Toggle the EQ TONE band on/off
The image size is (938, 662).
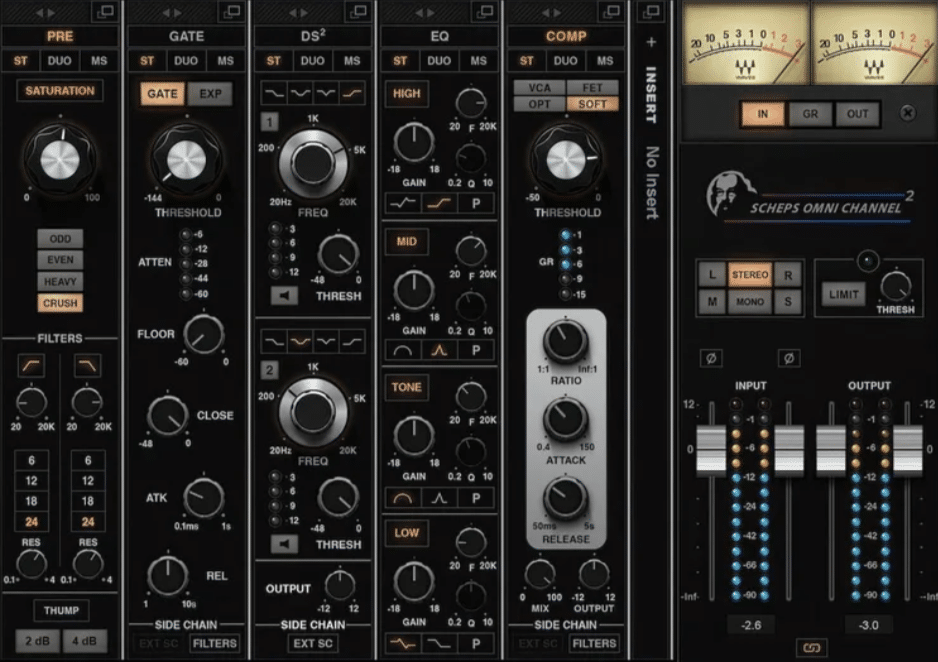pyautogui.click(x=407, y=387)
